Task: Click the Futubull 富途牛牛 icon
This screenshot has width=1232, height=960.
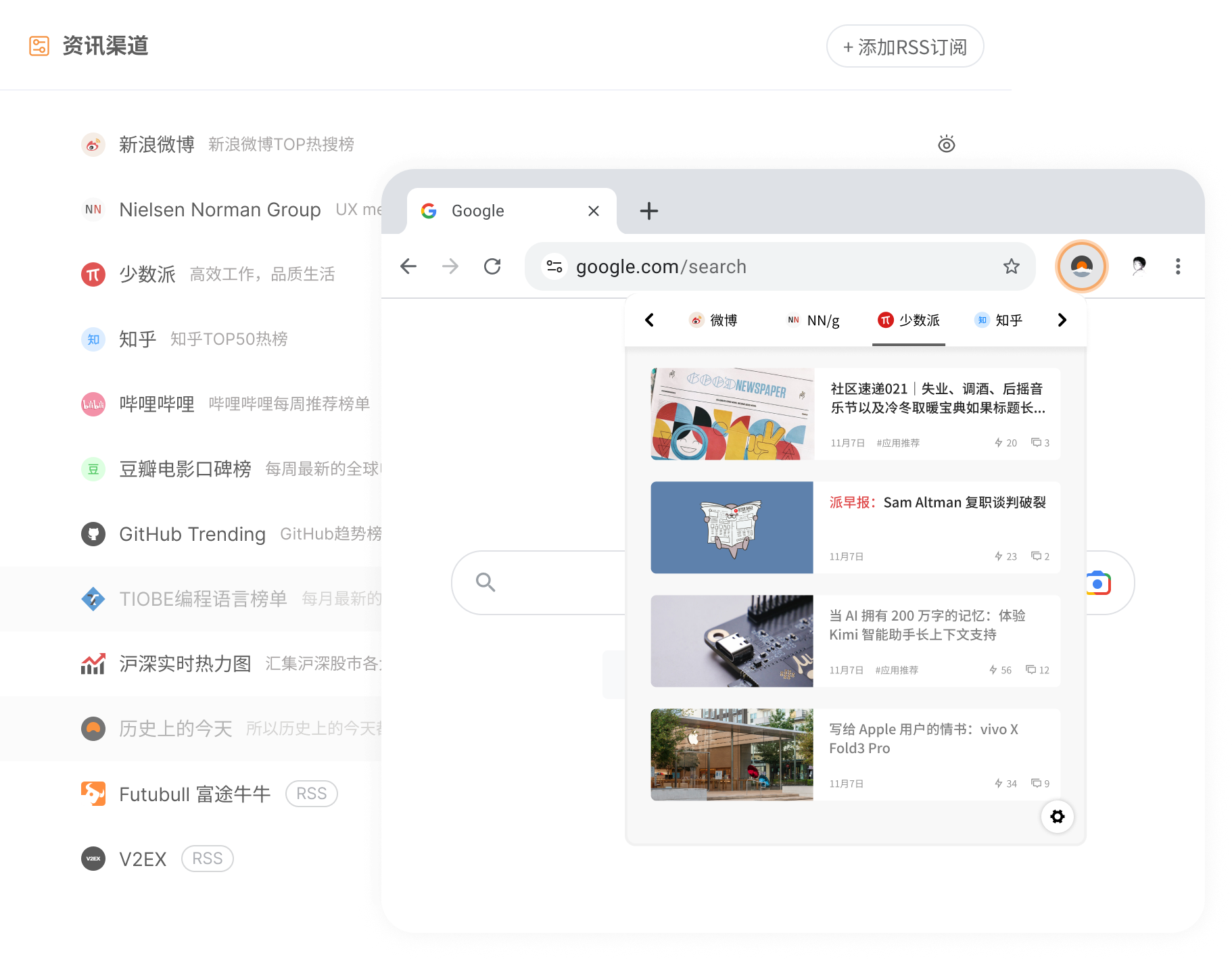Action: point(94,793)
